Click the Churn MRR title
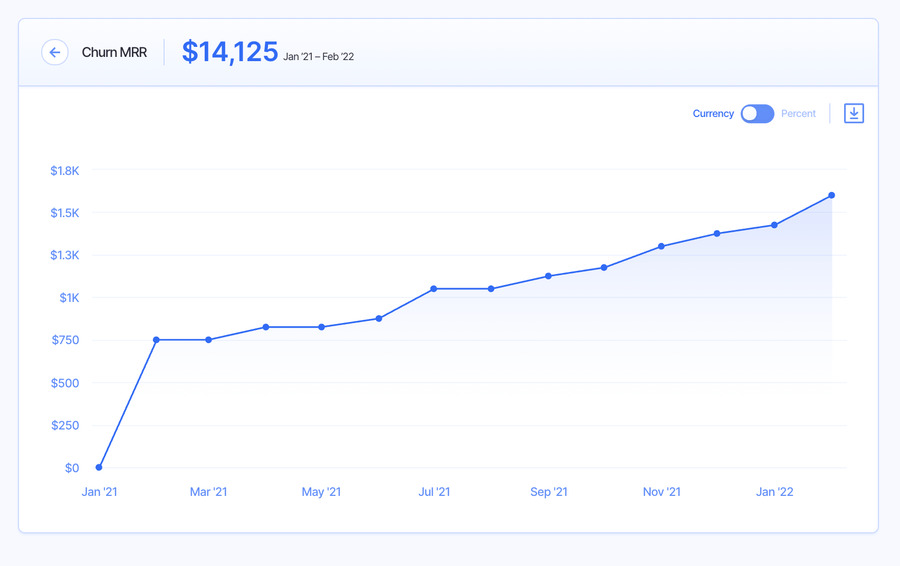Screen dimensions: 900x566 (x=114, y=52)
